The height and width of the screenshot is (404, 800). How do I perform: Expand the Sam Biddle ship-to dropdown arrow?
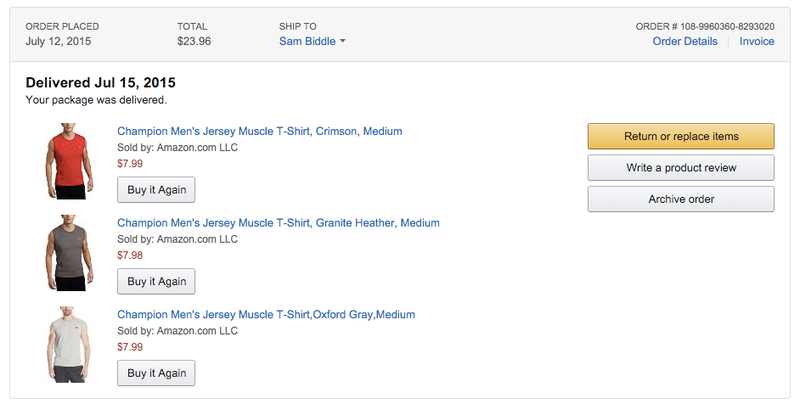[342, 41]
